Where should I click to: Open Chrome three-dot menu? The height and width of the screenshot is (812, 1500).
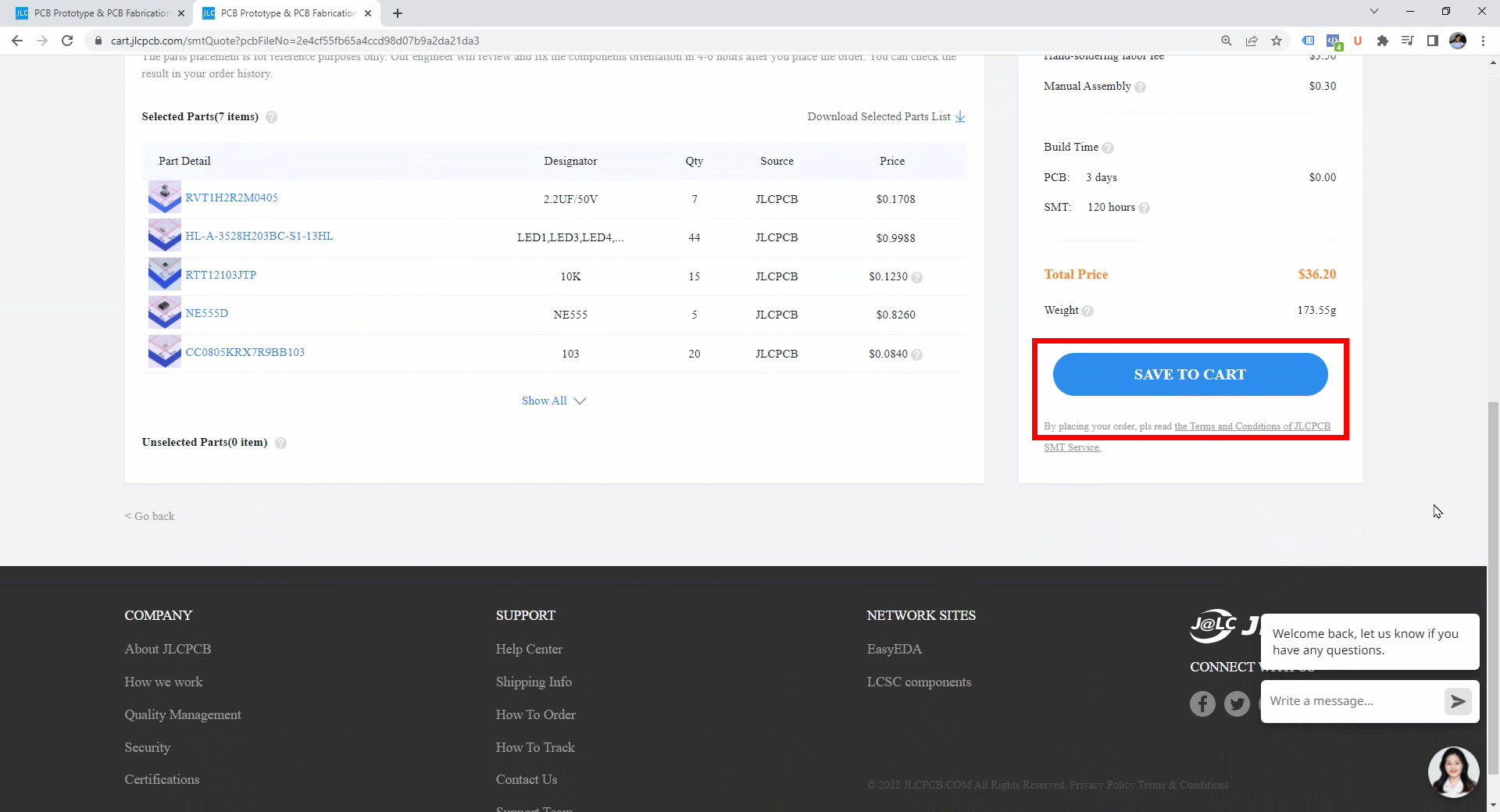click(1483, 41)
